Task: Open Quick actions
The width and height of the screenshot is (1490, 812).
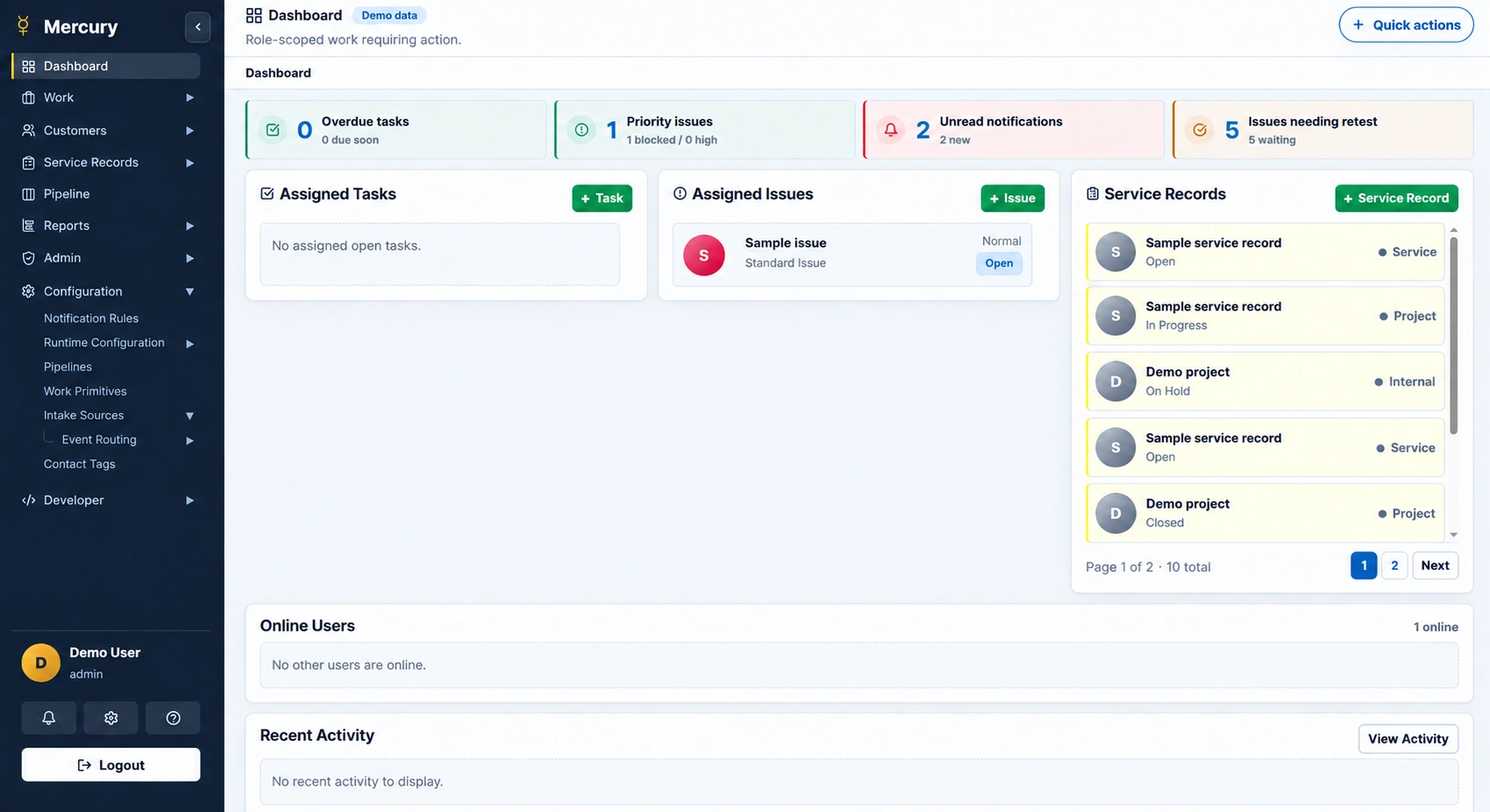Action: 1406,25
